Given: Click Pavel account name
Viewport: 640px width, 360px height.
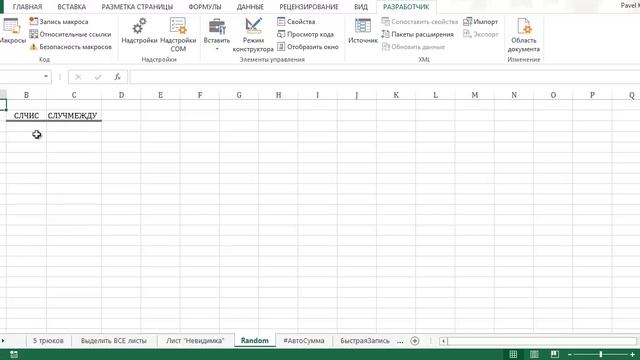Looking at the screenshot, I should (630, 5).
